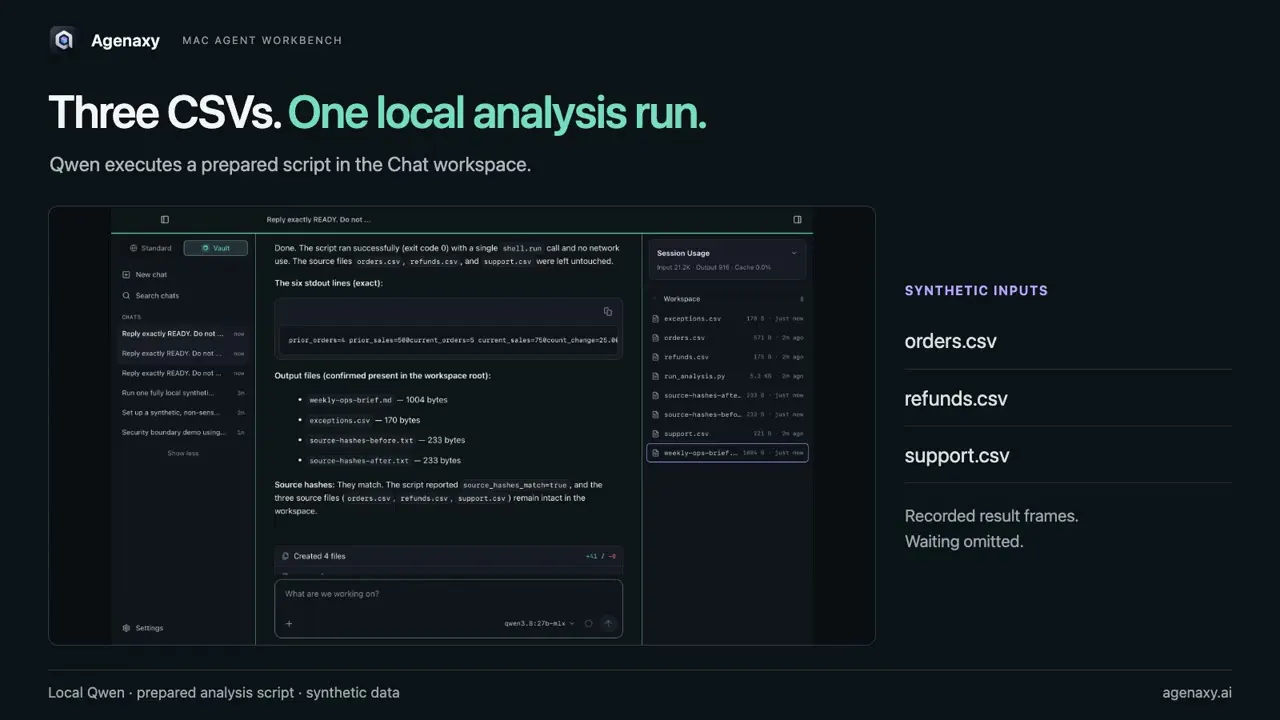Click the file icon for refunds.csv in Workspace
The image size is (1280, 720).
(656, 357)
